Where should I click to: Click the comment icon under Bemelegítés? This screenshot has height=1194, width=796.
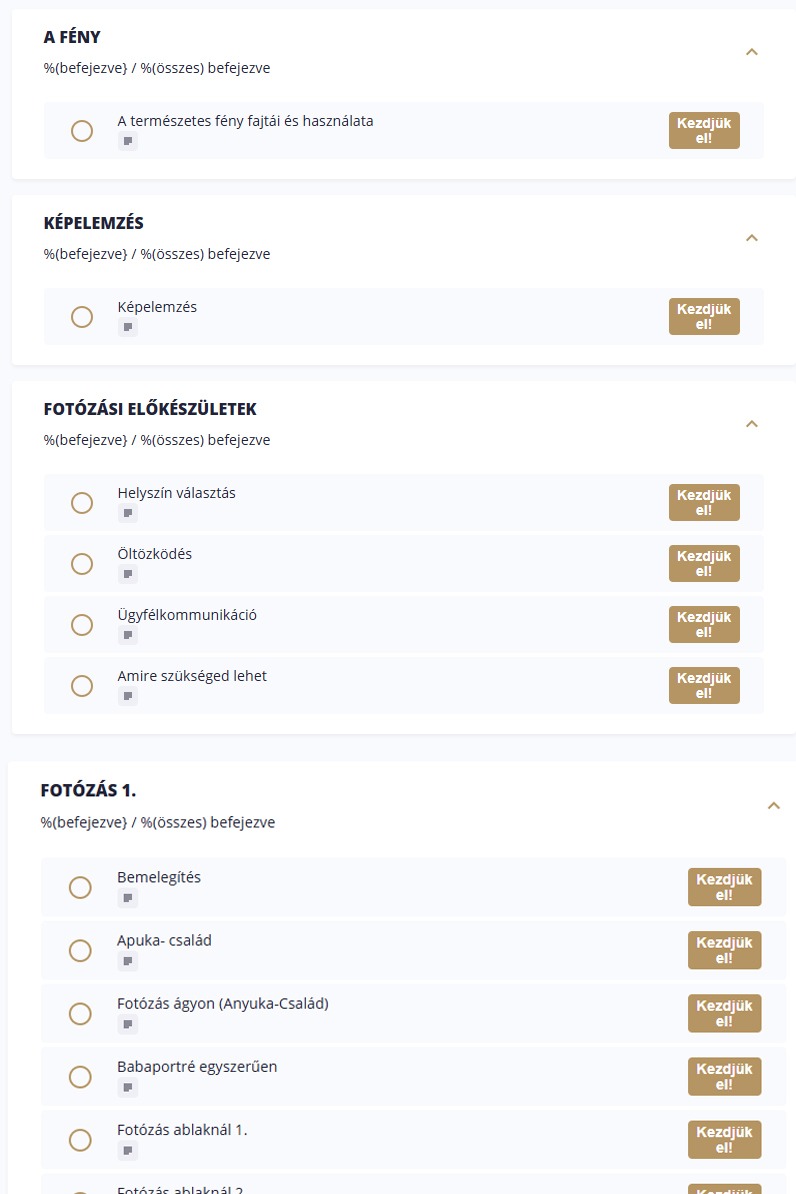tap(127, 898)
